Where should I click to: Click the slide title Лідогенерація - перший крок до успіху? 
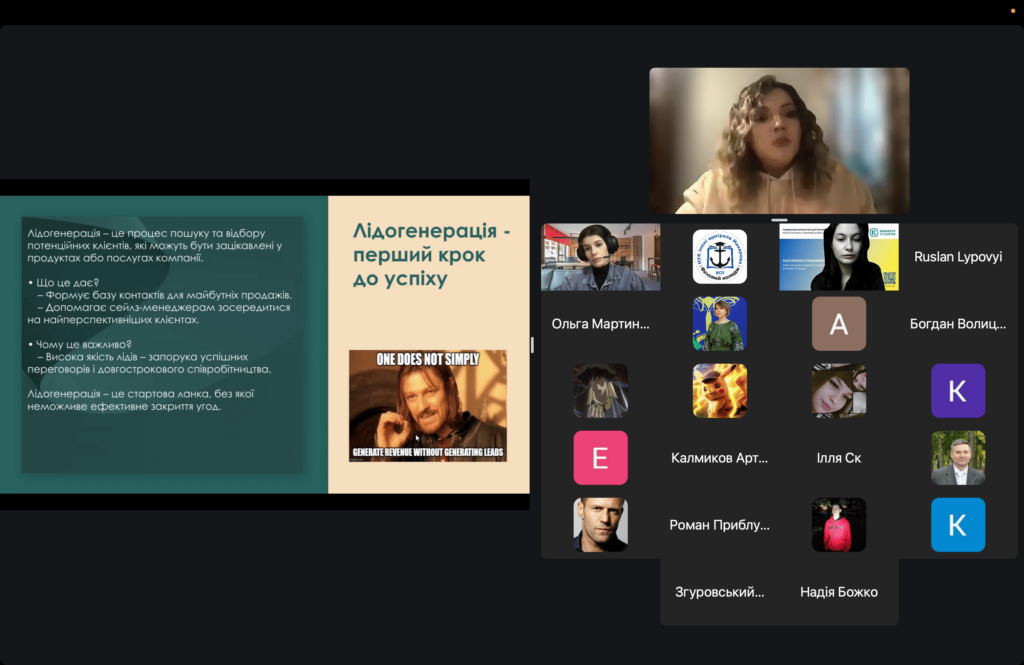click(431, 254)
